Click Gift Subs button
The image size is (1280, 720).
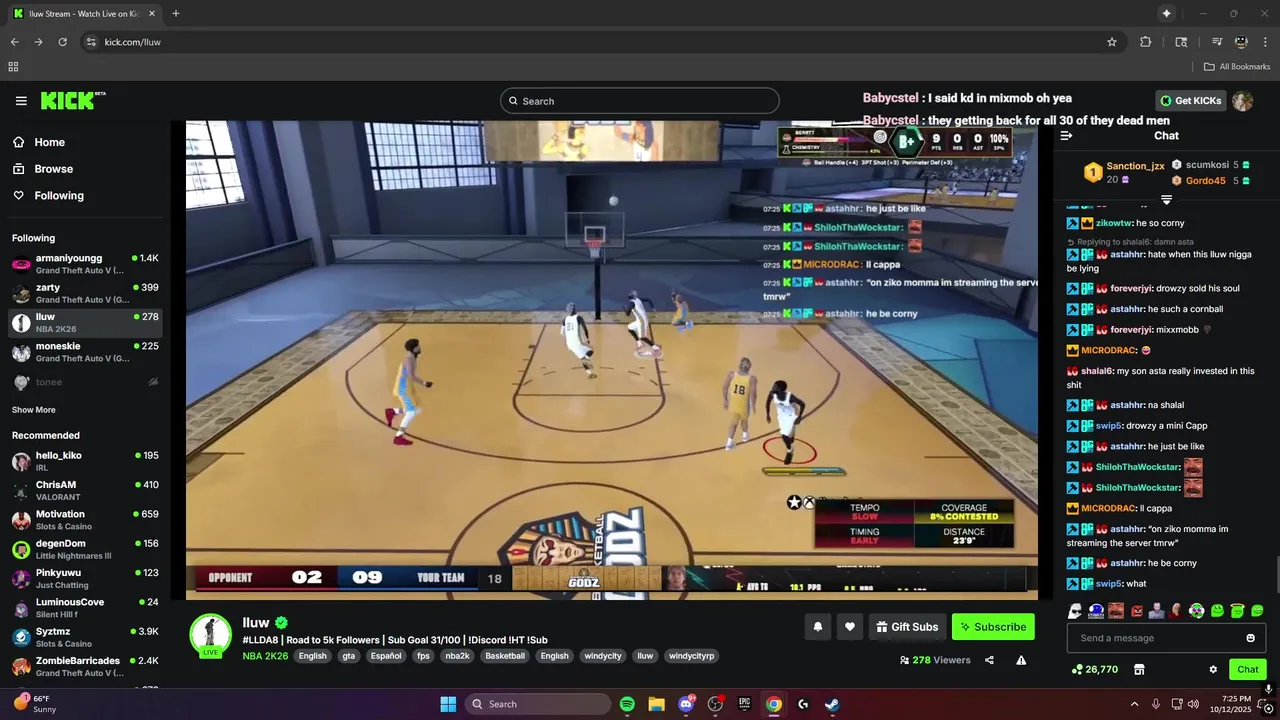point(907,627)
